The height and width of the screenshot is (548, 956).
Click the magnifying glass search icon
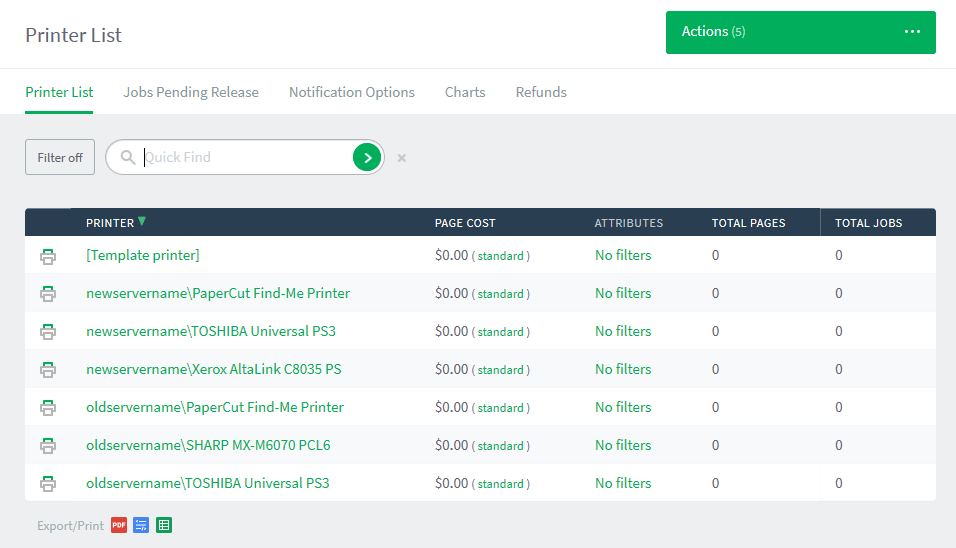pos(127,157)
